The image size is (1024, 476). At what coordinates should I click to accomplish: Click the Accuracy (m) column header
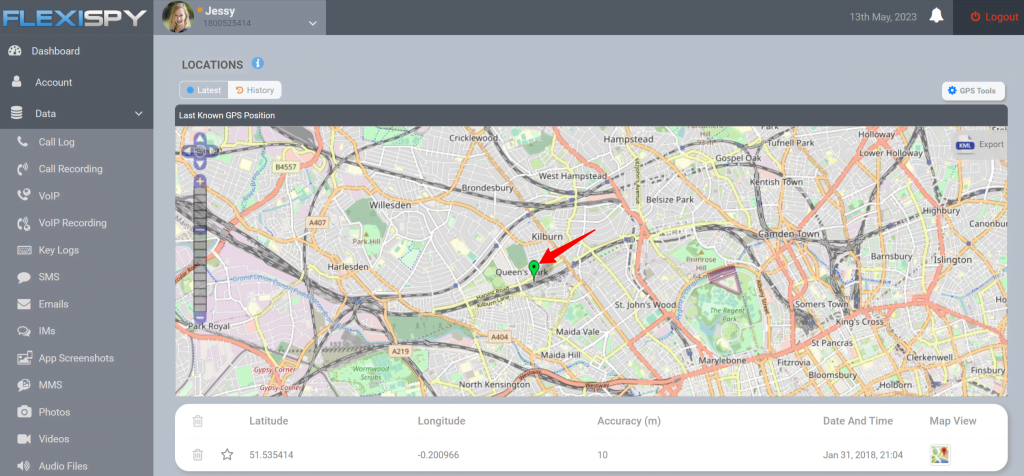point(629,421)
